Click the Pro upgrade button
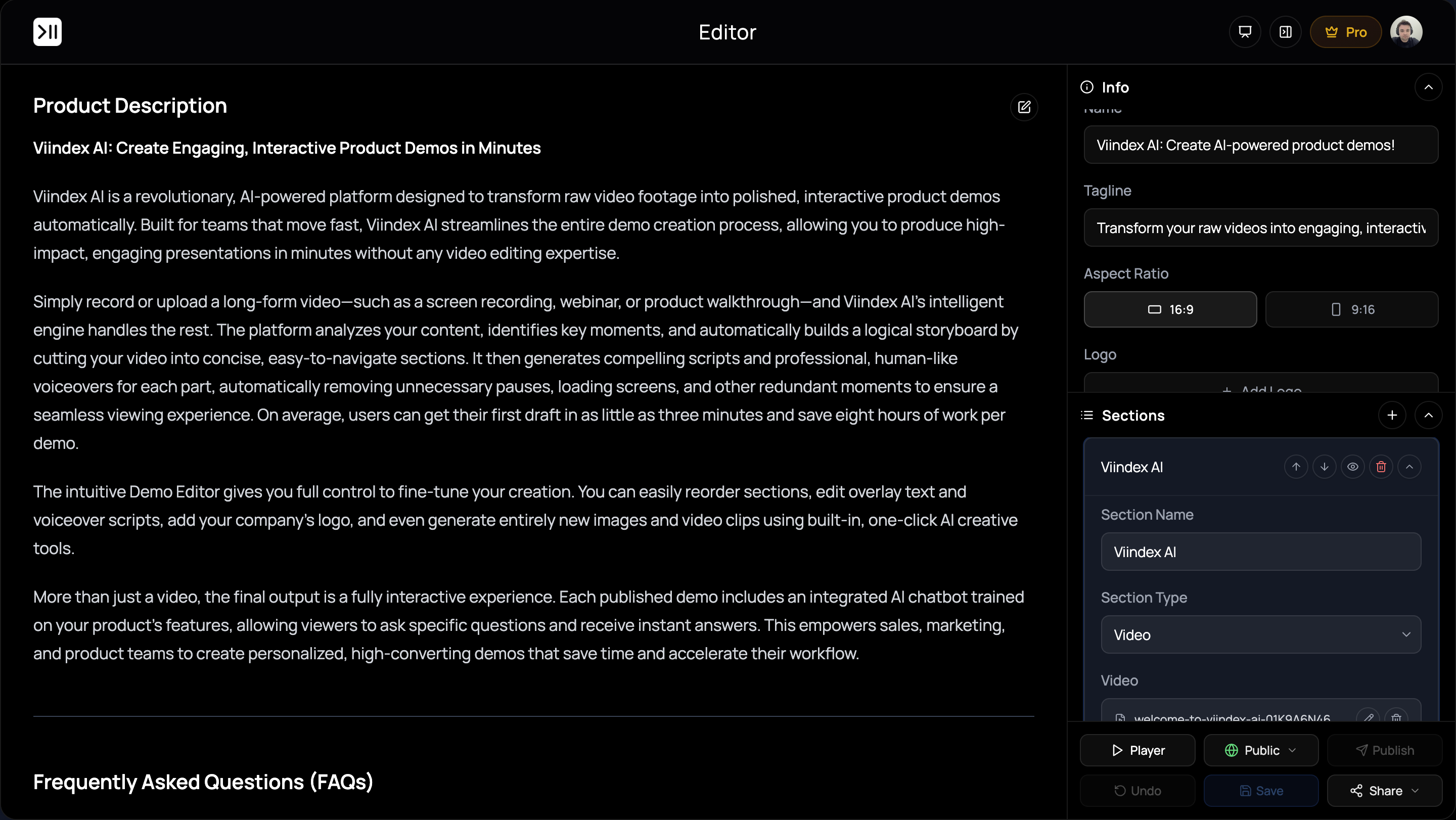The width and height of the screenshot is (1456, 820). click(1345, 32)
